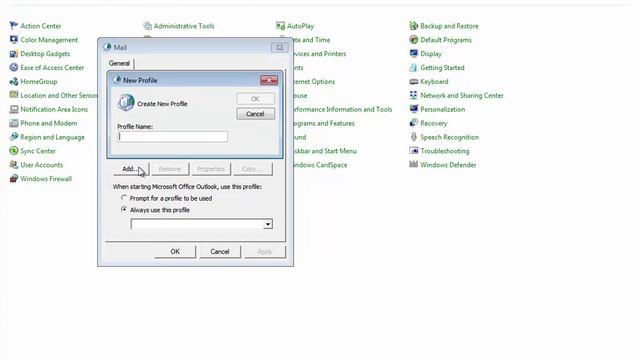Click Cancel at bottom of Mail dialog
This screenshot has width=640, height=360.
(x=220, y=251)
